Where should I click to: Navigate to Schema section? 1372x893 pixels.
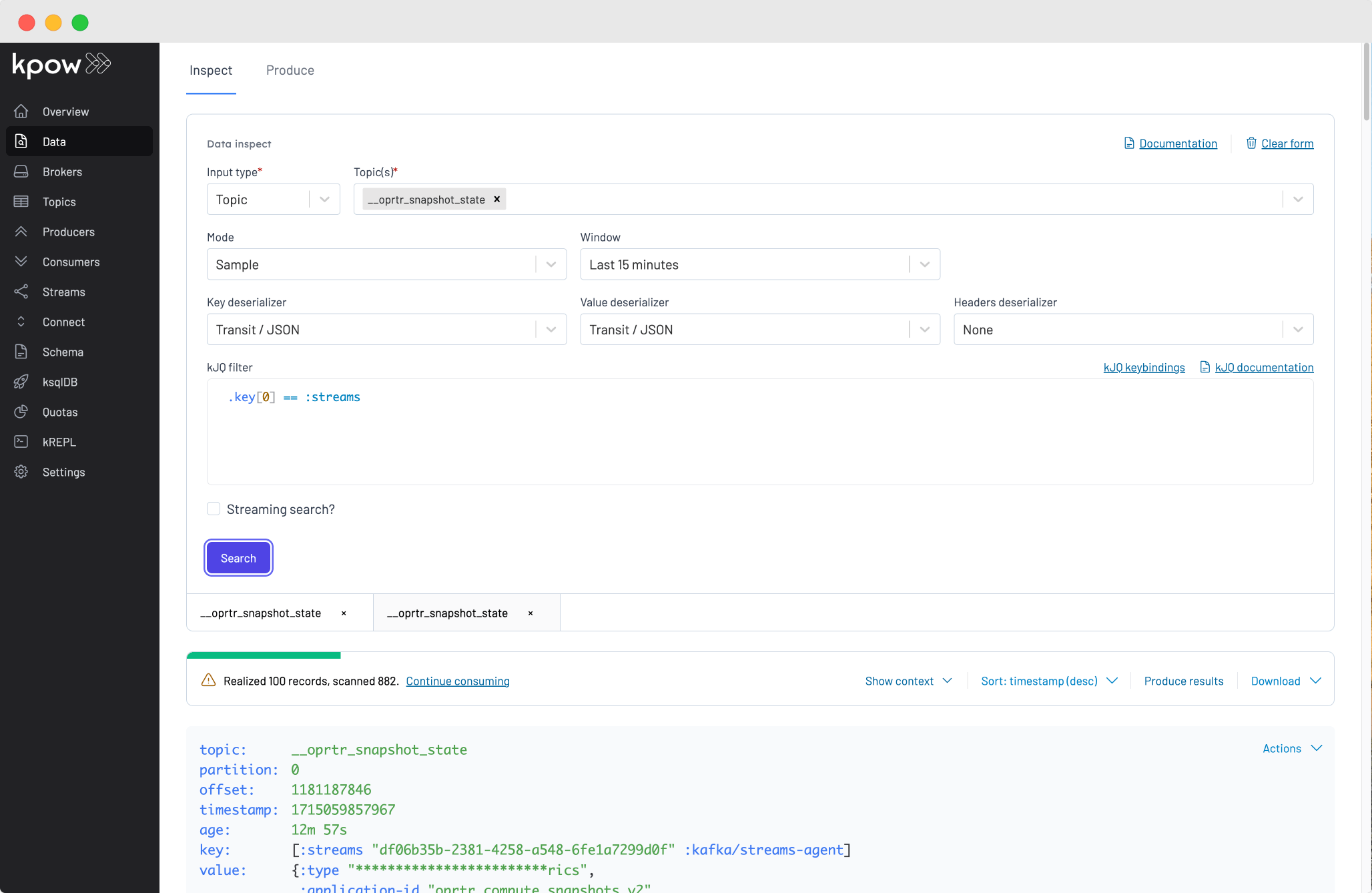click(62, 352)
